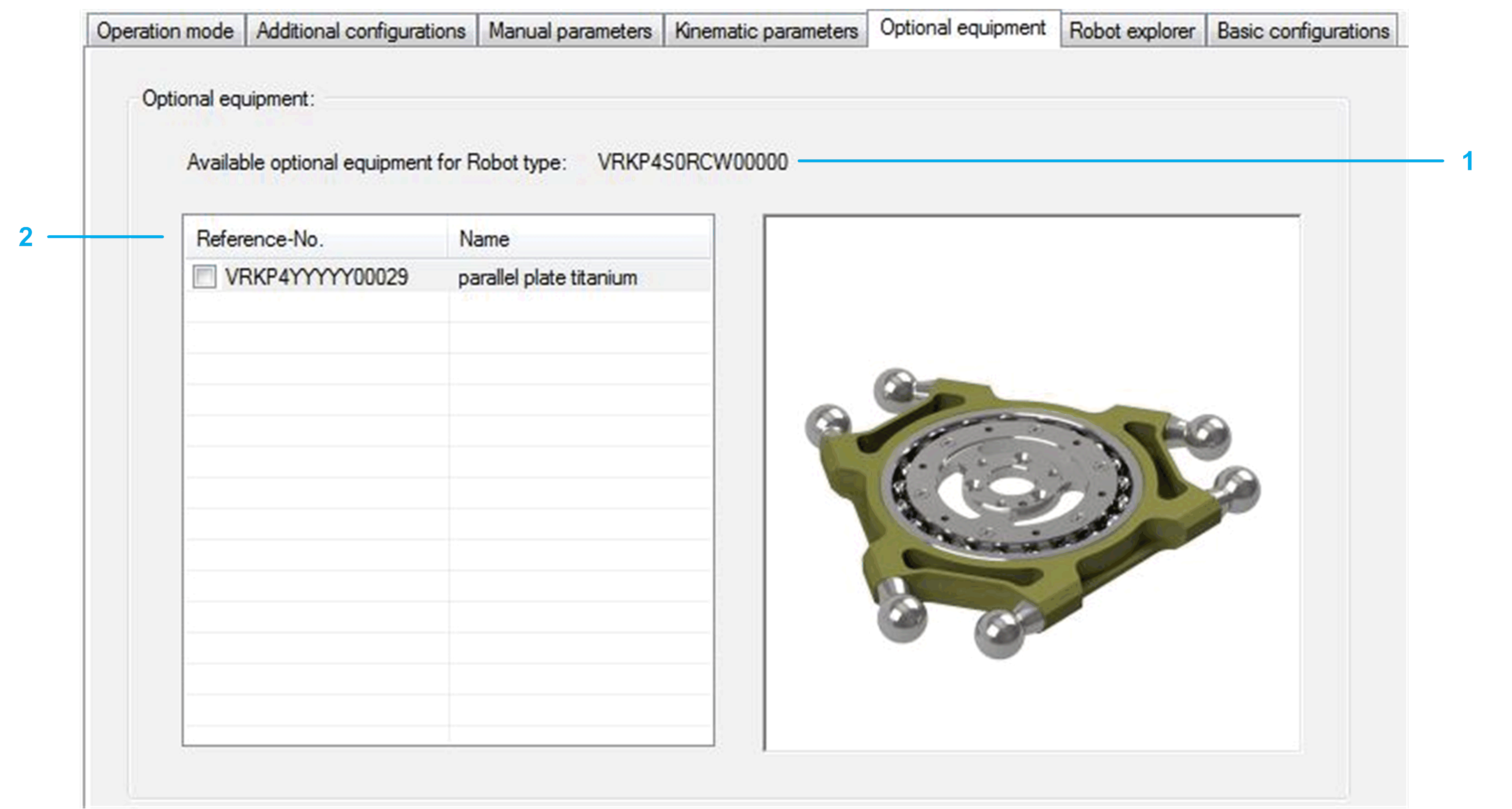Go to the Kinematic parameters tab
Image resolution: width=1512 pixels, height=809 pixels.
766,30
